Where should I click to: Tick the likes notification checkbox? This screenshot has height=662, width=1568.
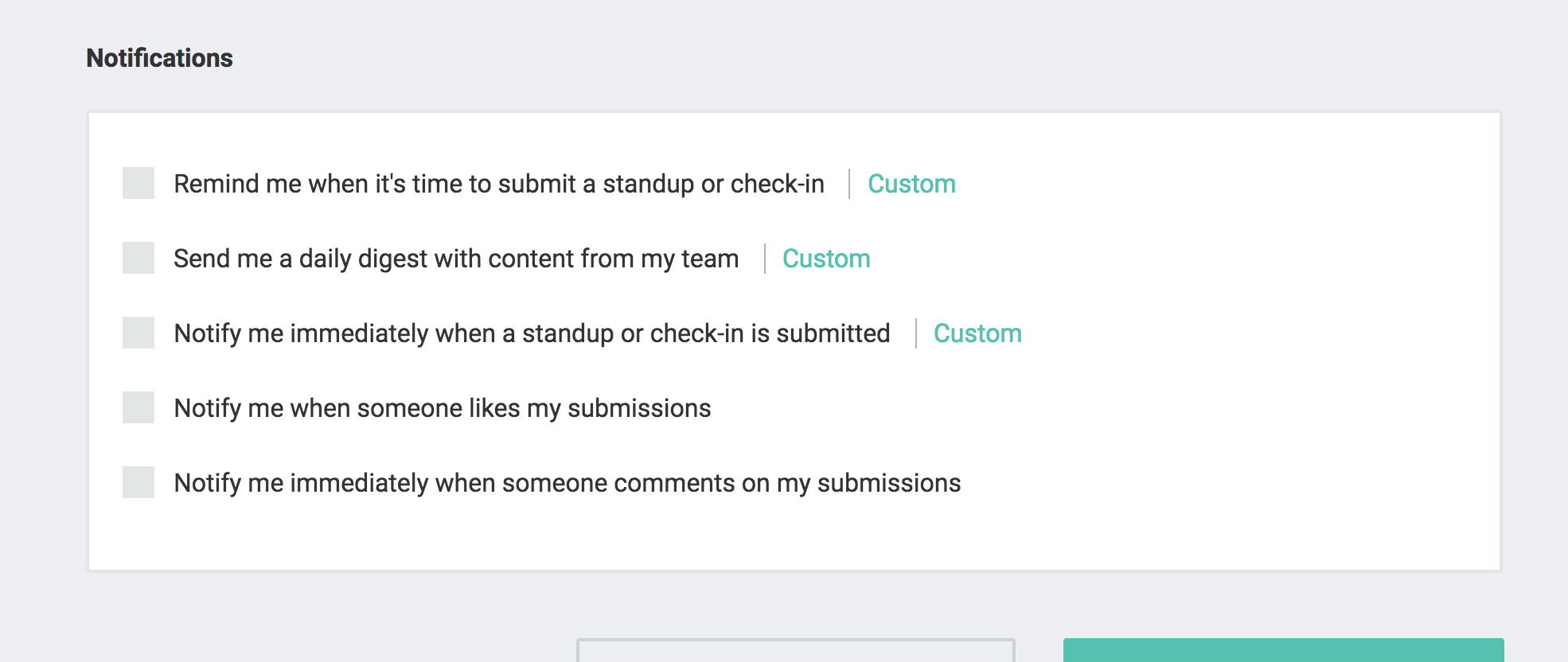point(138,407)
